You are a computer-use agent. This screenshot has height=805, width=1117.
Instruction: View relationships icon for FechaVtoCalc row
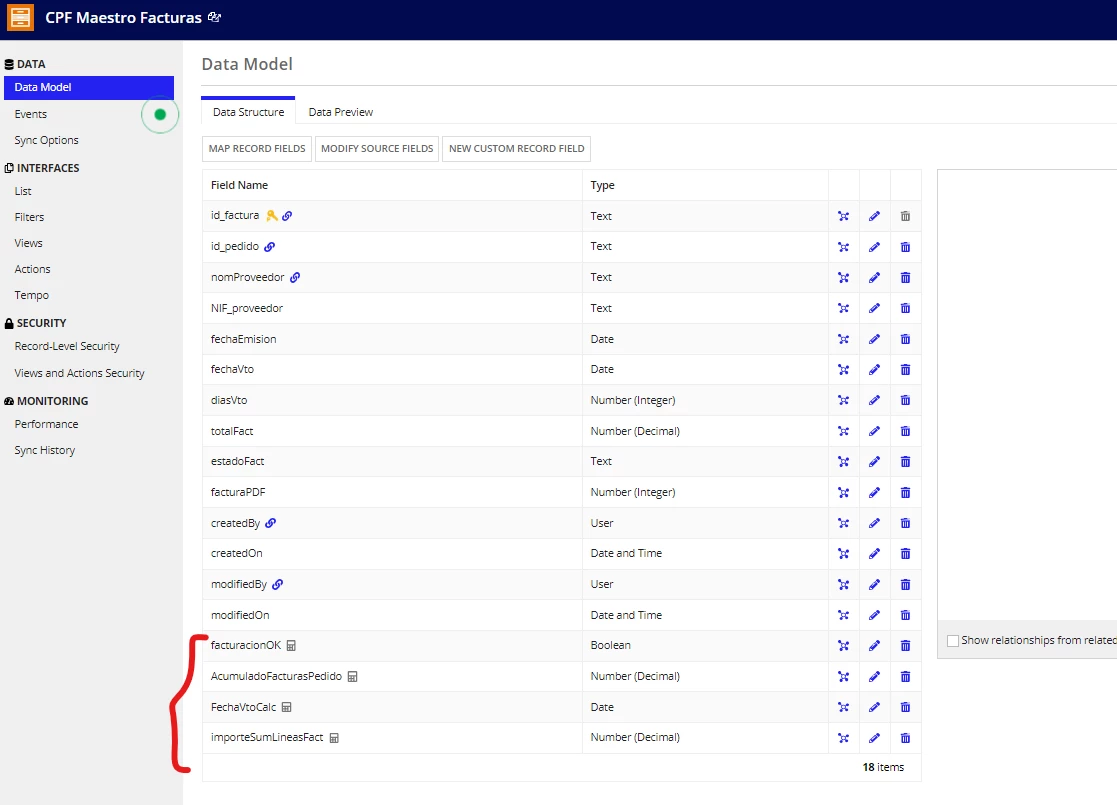click(x=843, y=707)
